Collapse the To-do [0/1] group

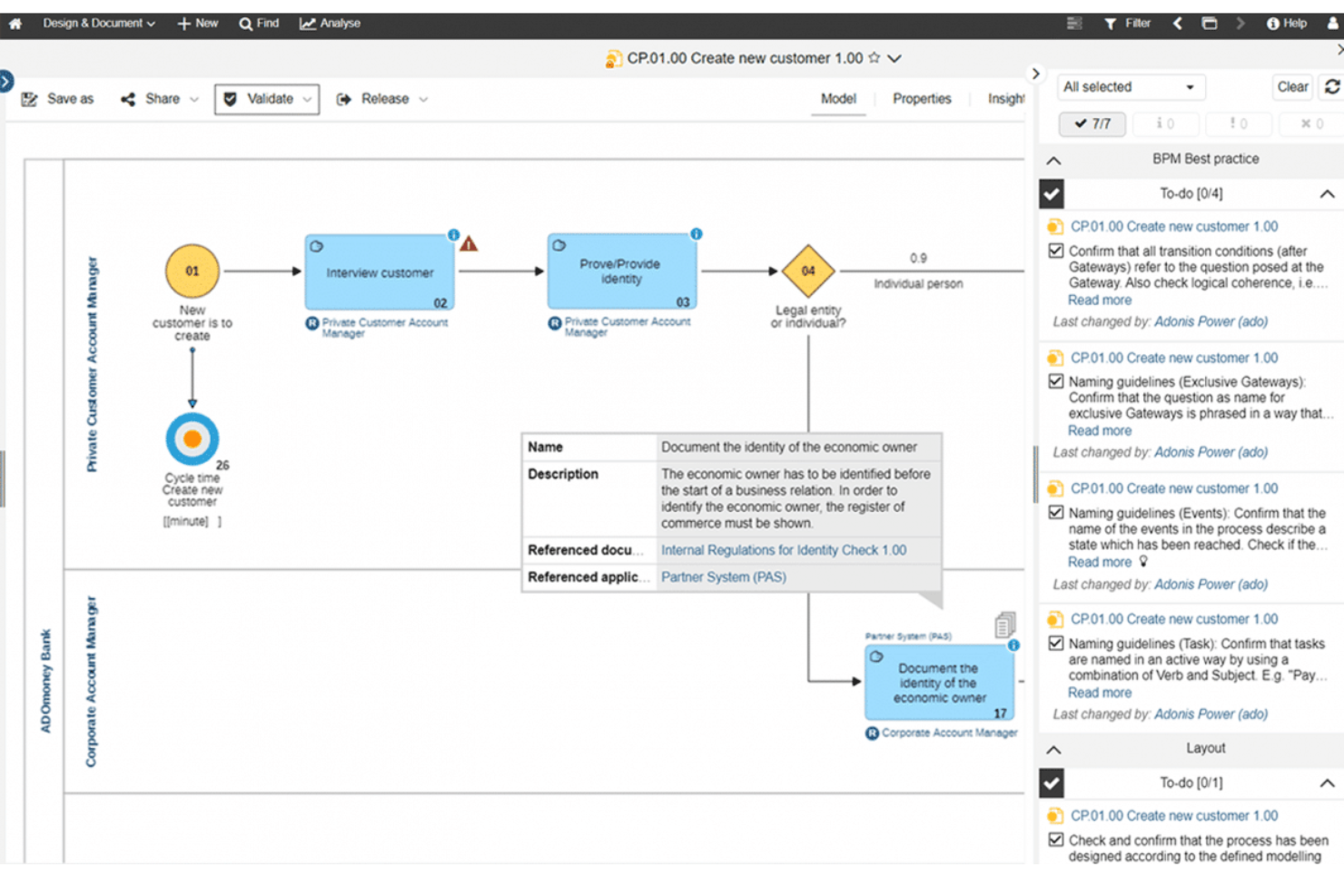pyautogui.click(x=1327, y=783)
